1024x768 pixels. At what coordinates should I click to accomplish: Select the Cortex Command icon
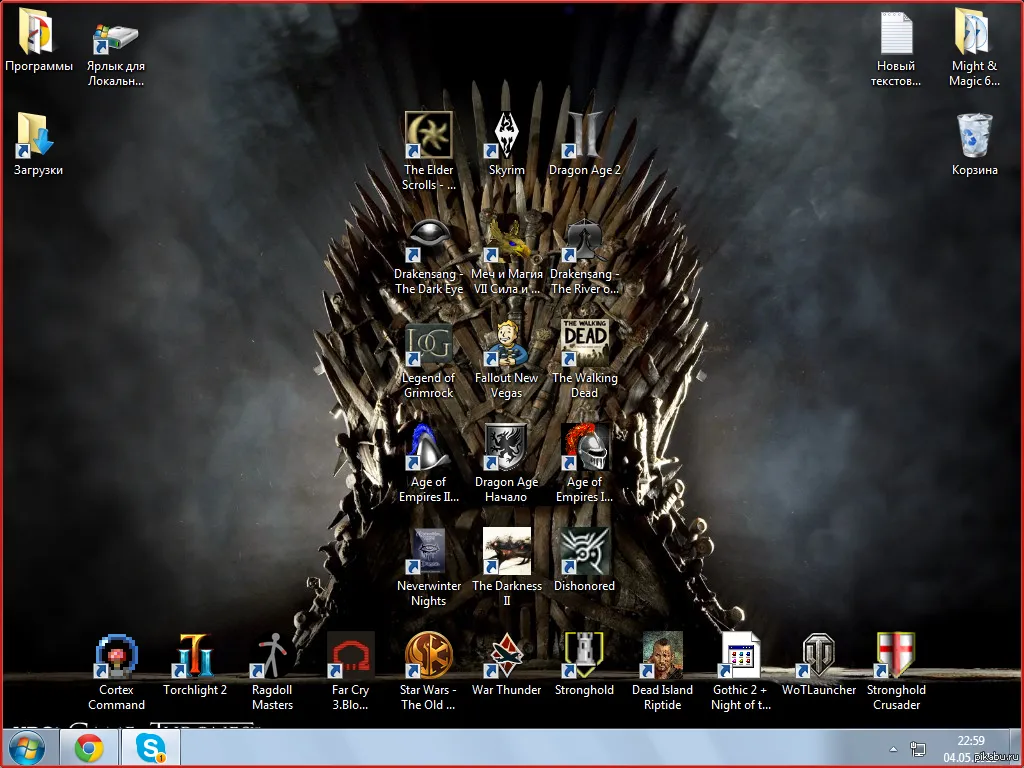(116, 655)
